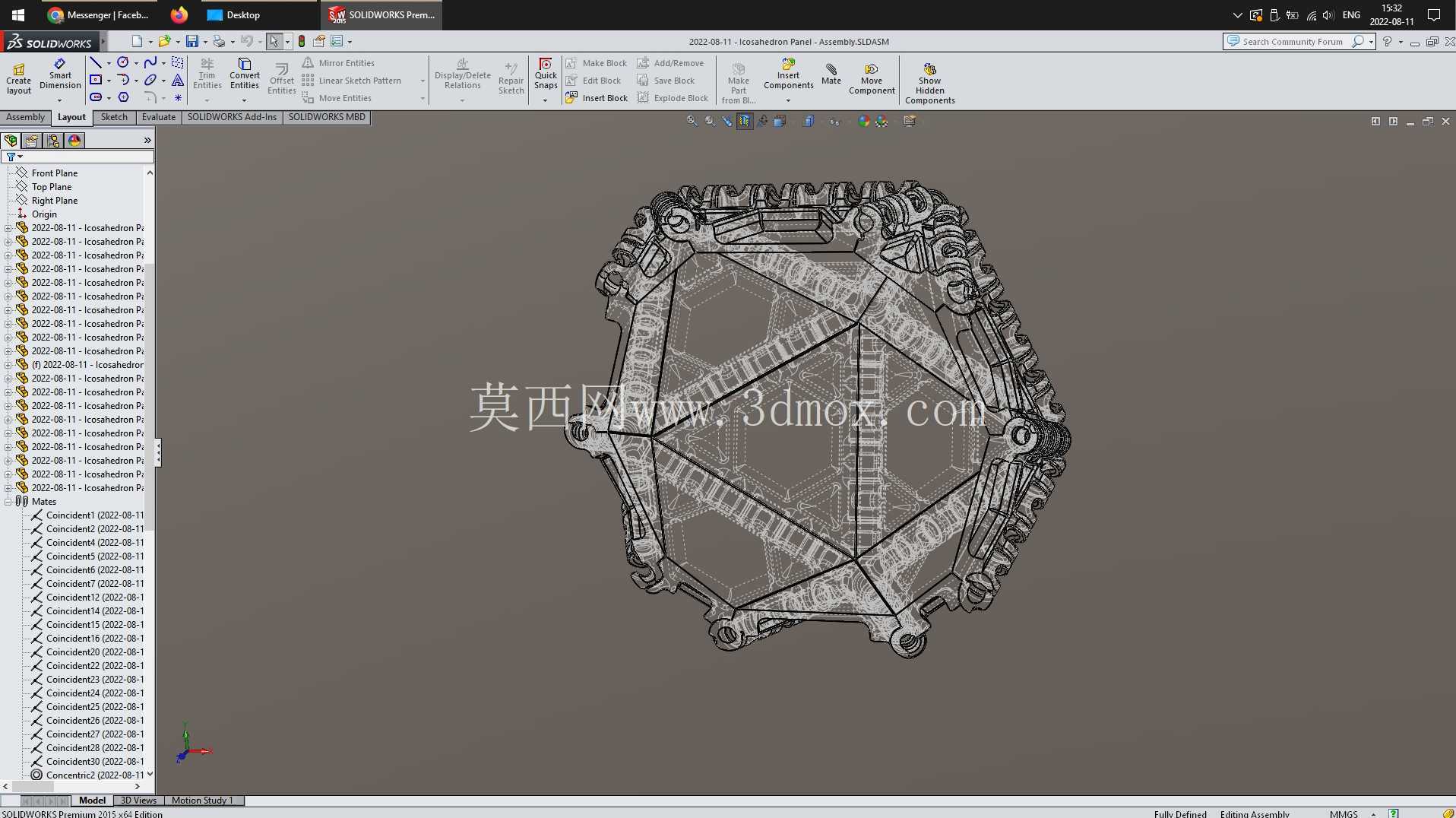Expand the fixed (f) Icosahedron component

point(8,365)
